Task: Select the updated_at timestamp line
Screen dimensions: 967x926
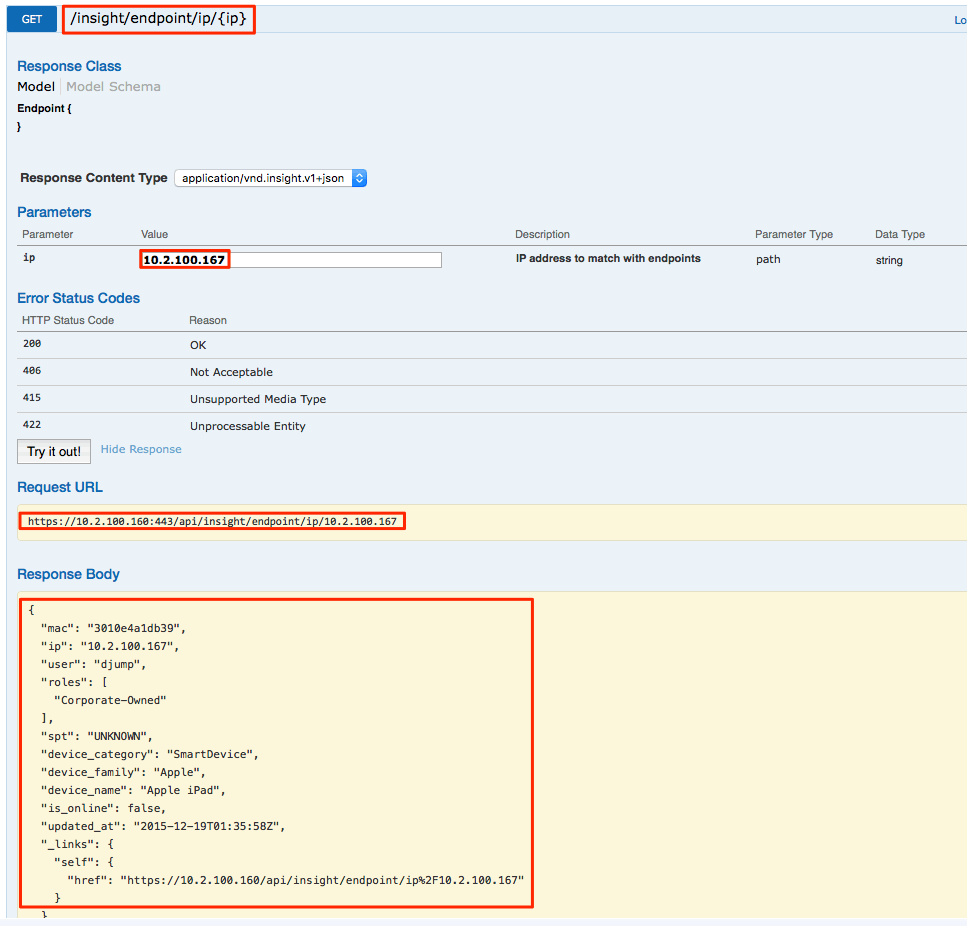Action: [163, 826]
